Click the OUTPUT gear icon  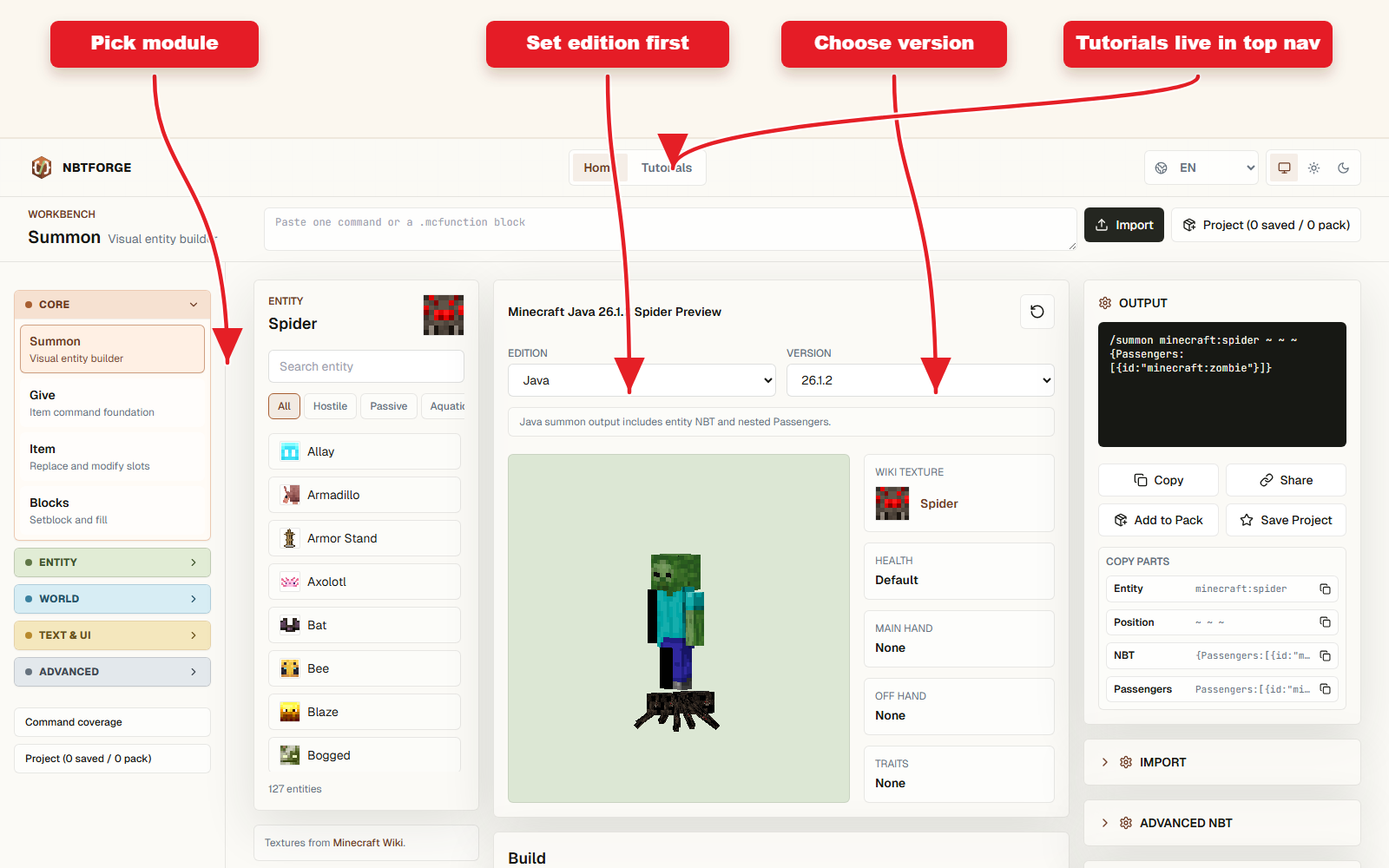tap(1105, 303)
